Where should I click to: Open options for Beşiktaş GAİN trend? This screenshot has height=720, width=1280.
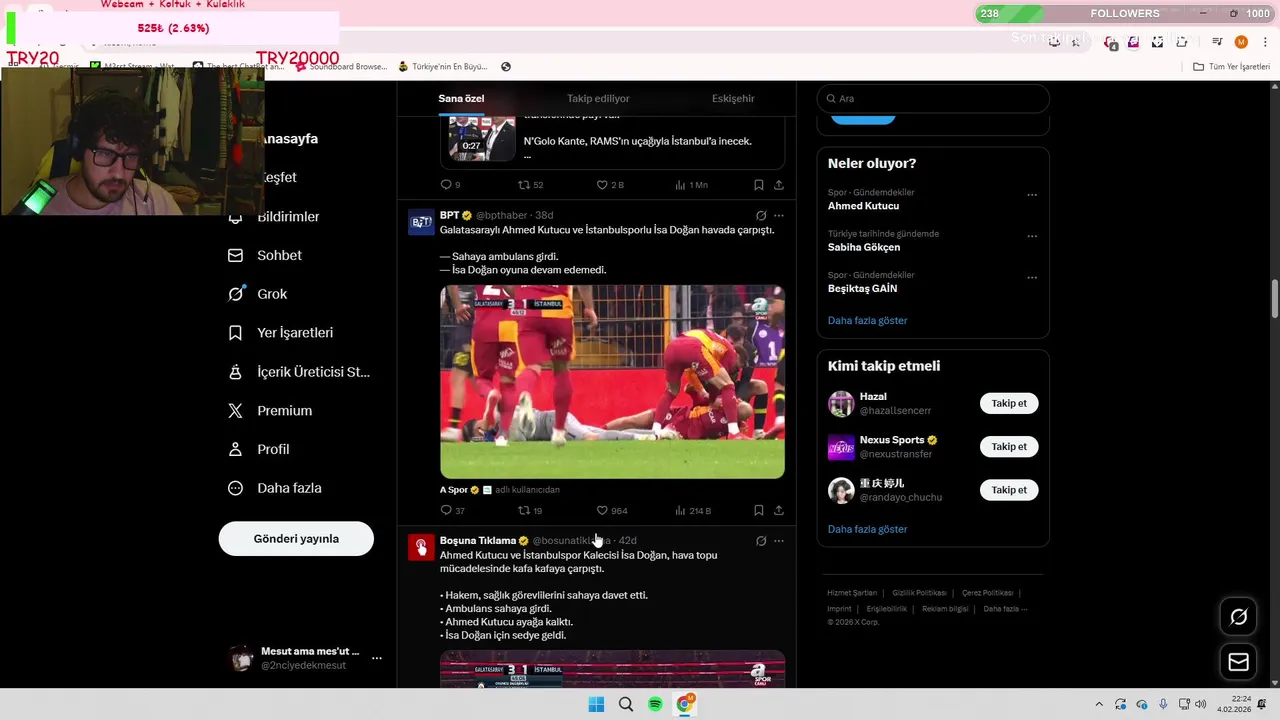1032,277
